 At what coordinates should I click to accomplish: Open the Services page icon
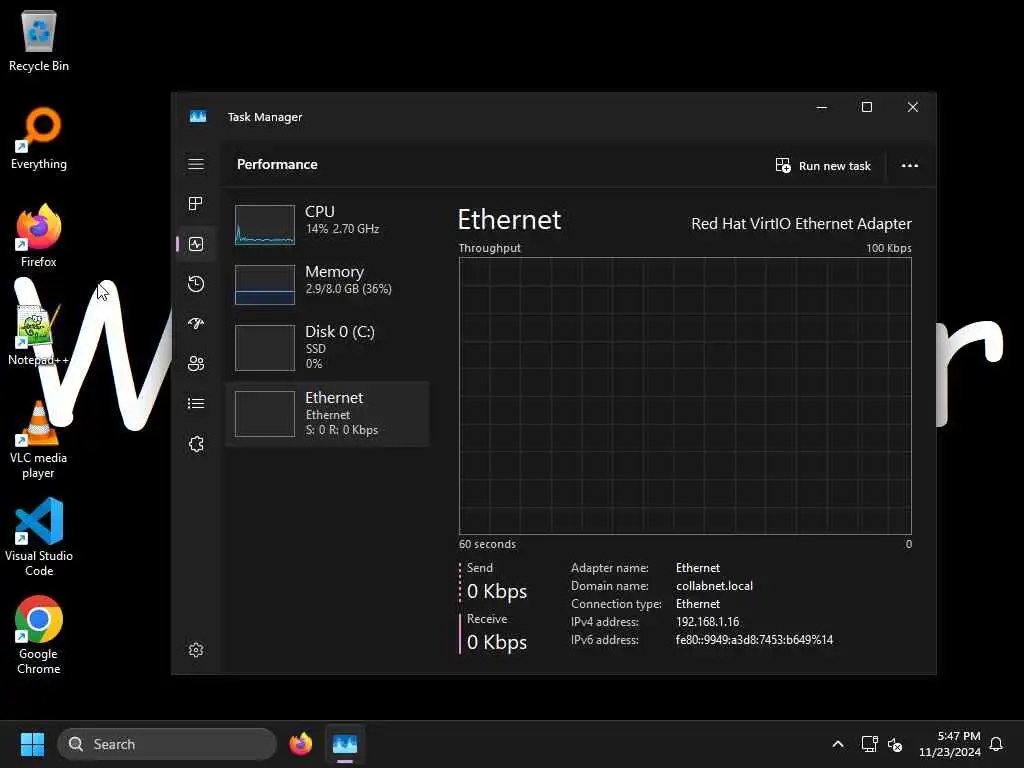click(196, 444)
